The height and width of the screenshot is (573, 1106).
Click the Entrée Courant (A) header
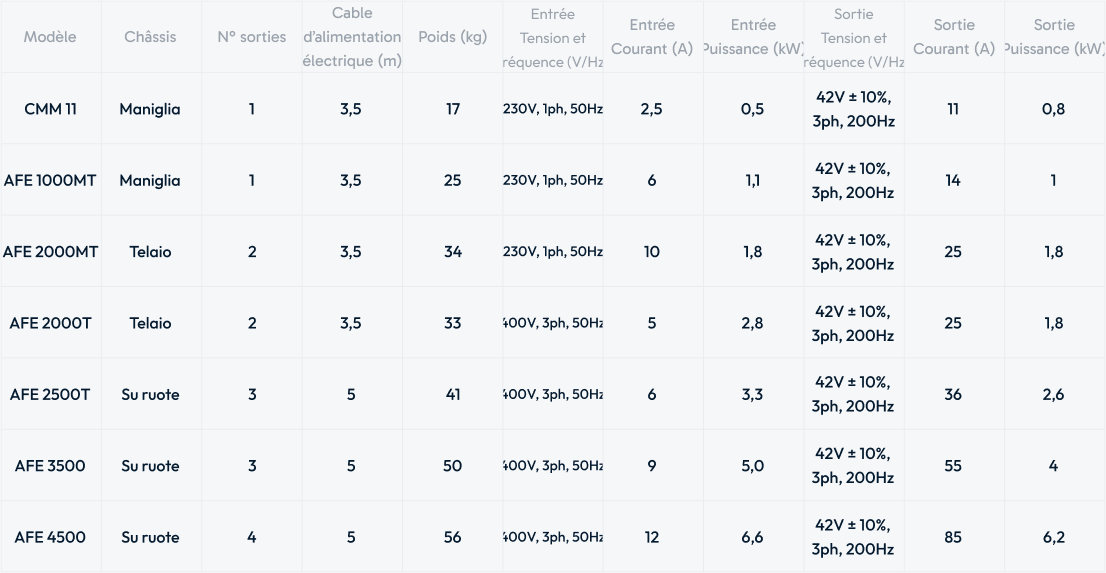click(652, 37)
